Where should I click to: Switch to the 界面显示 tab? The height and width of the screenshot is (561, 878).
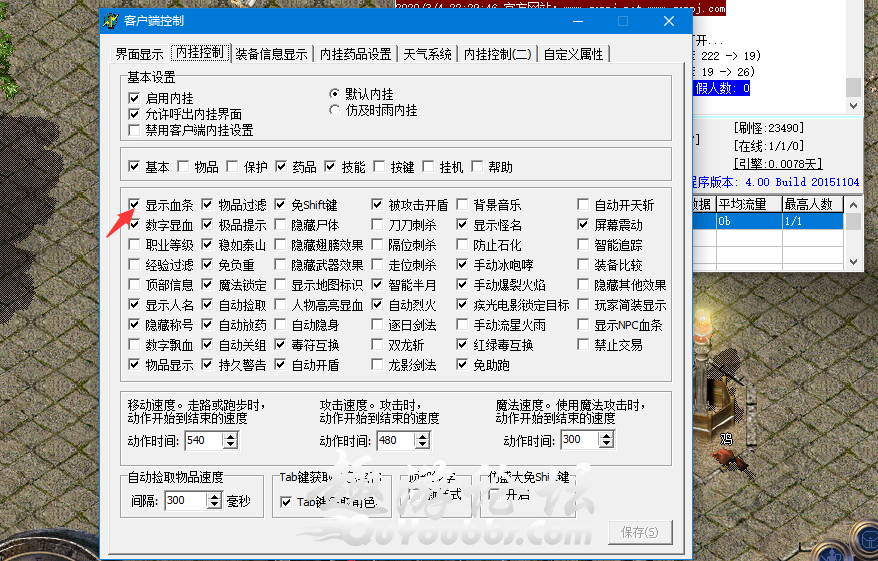138,54
